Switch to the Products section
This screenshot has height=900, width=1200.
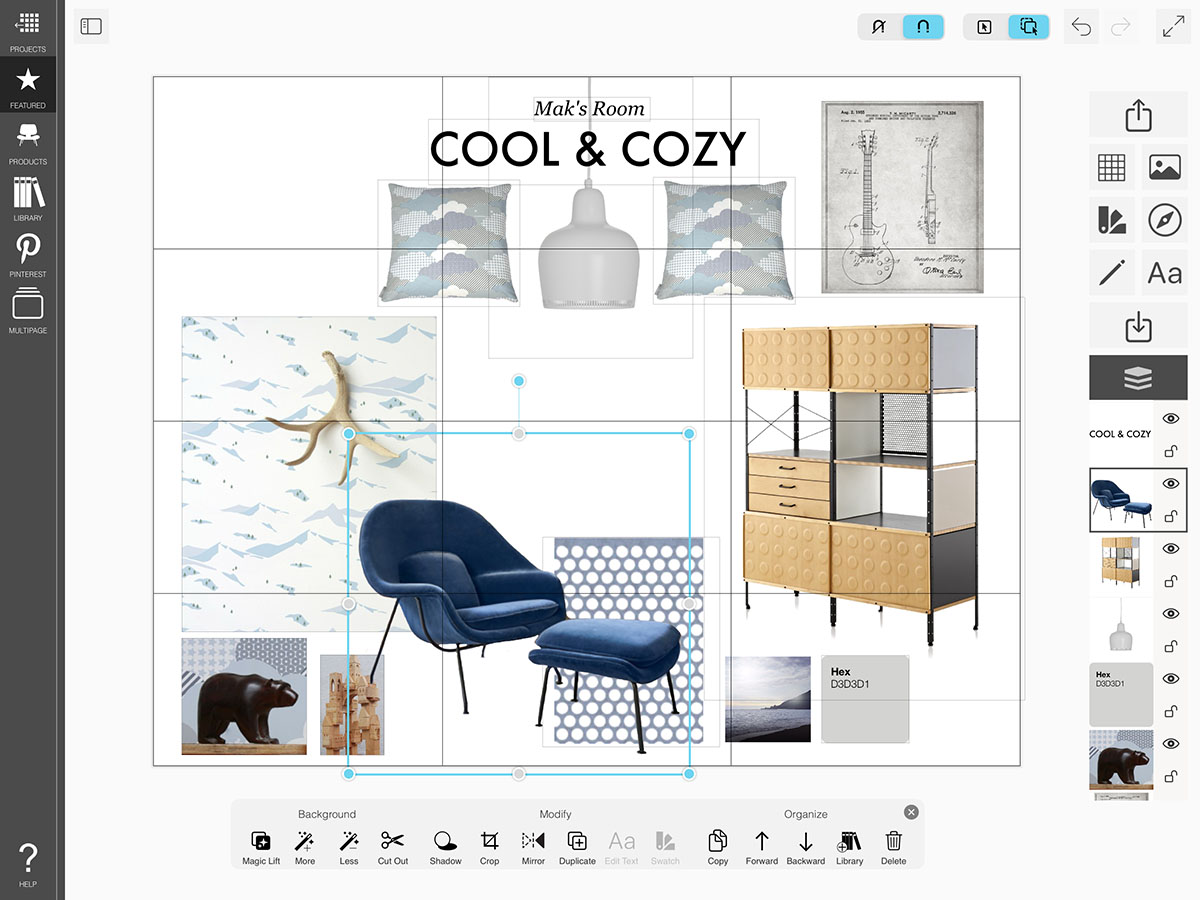(x=28, y=142)
